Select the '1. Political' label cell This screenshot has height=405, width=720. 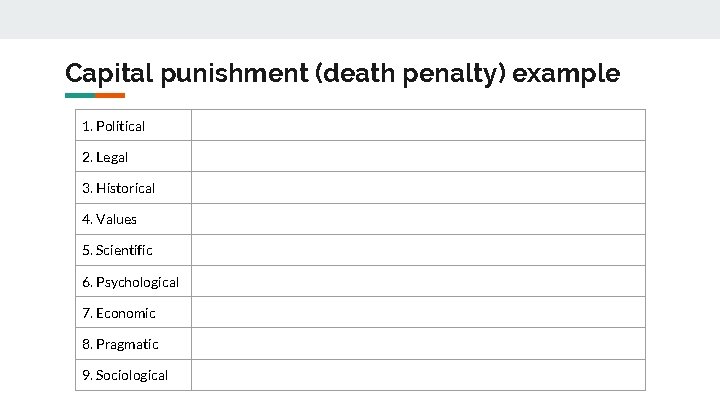click(133, 125)
